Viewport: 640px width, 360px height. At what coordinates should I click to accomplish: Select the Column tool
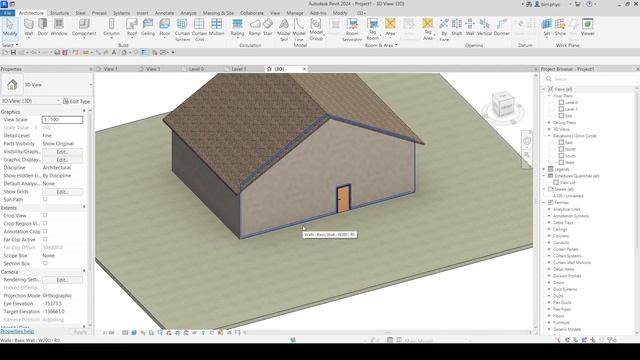coord(111,27)
